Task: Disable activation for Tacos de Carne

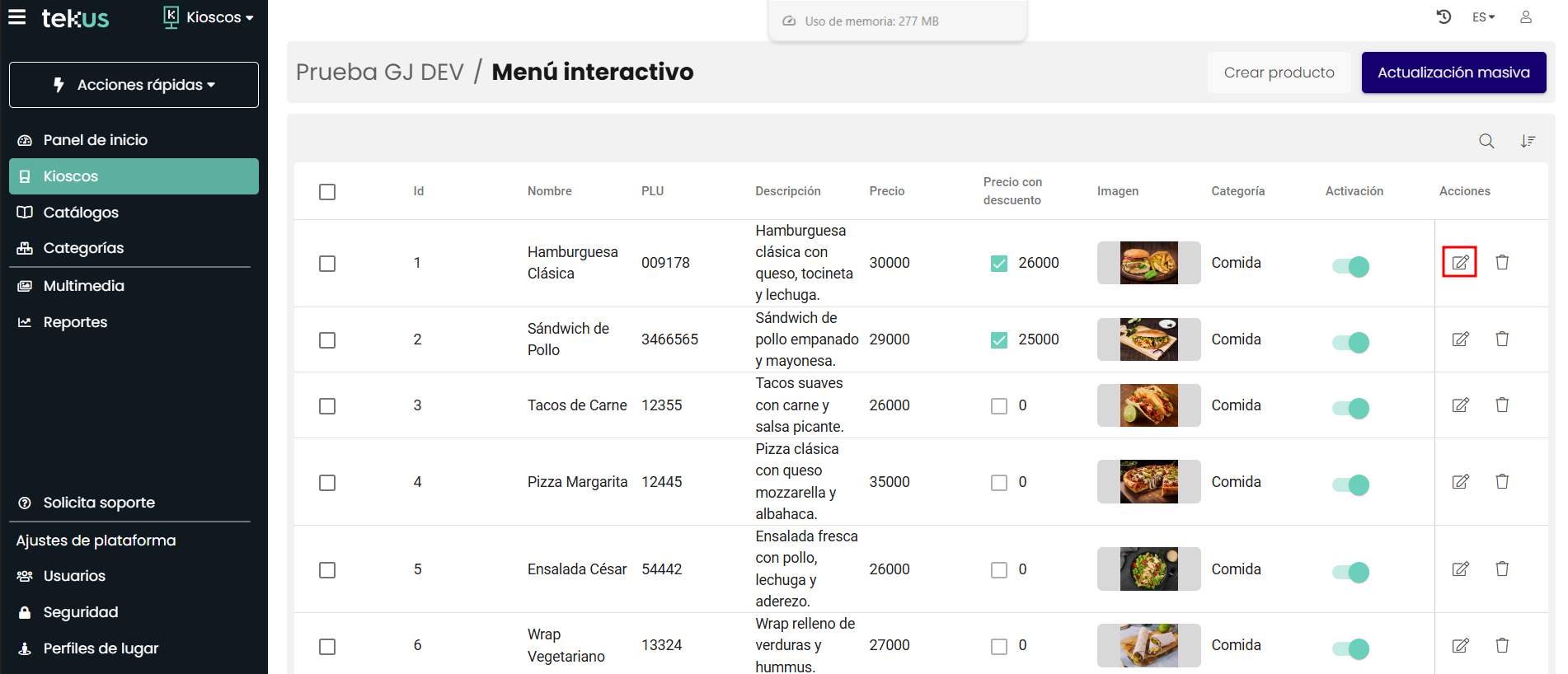Action: [x=1350, y=408]
